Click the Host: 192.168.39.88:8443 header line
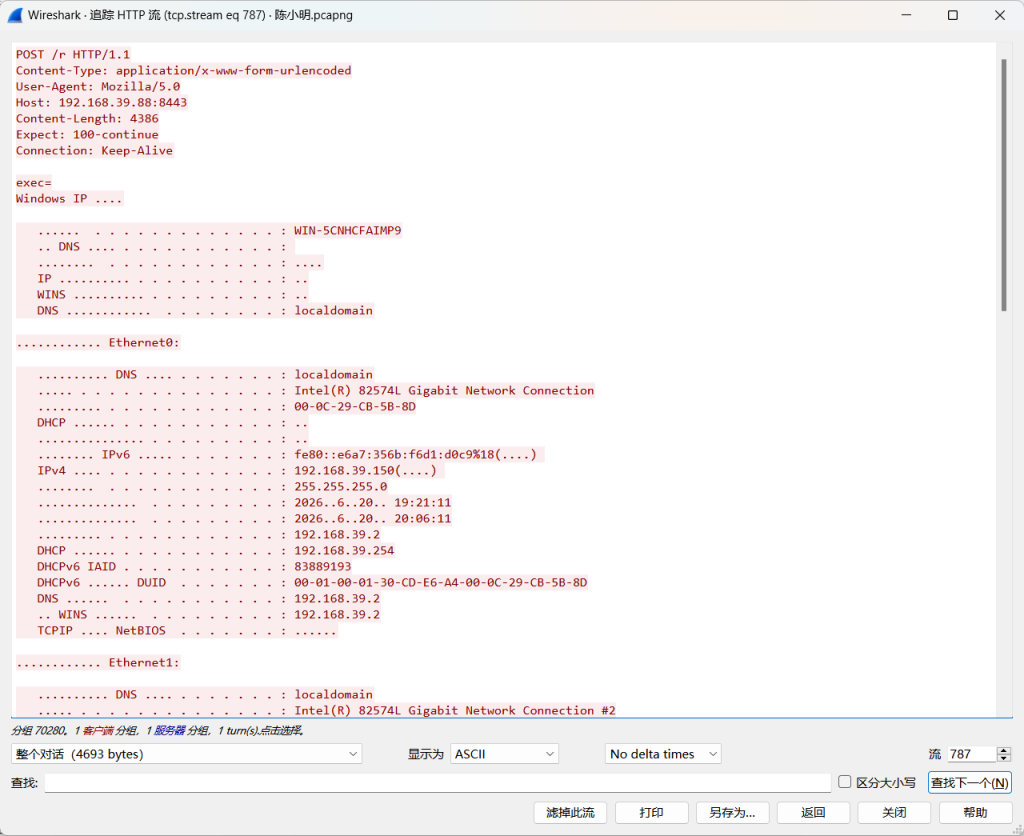1024x836 pixels. [x=101, y=103]
